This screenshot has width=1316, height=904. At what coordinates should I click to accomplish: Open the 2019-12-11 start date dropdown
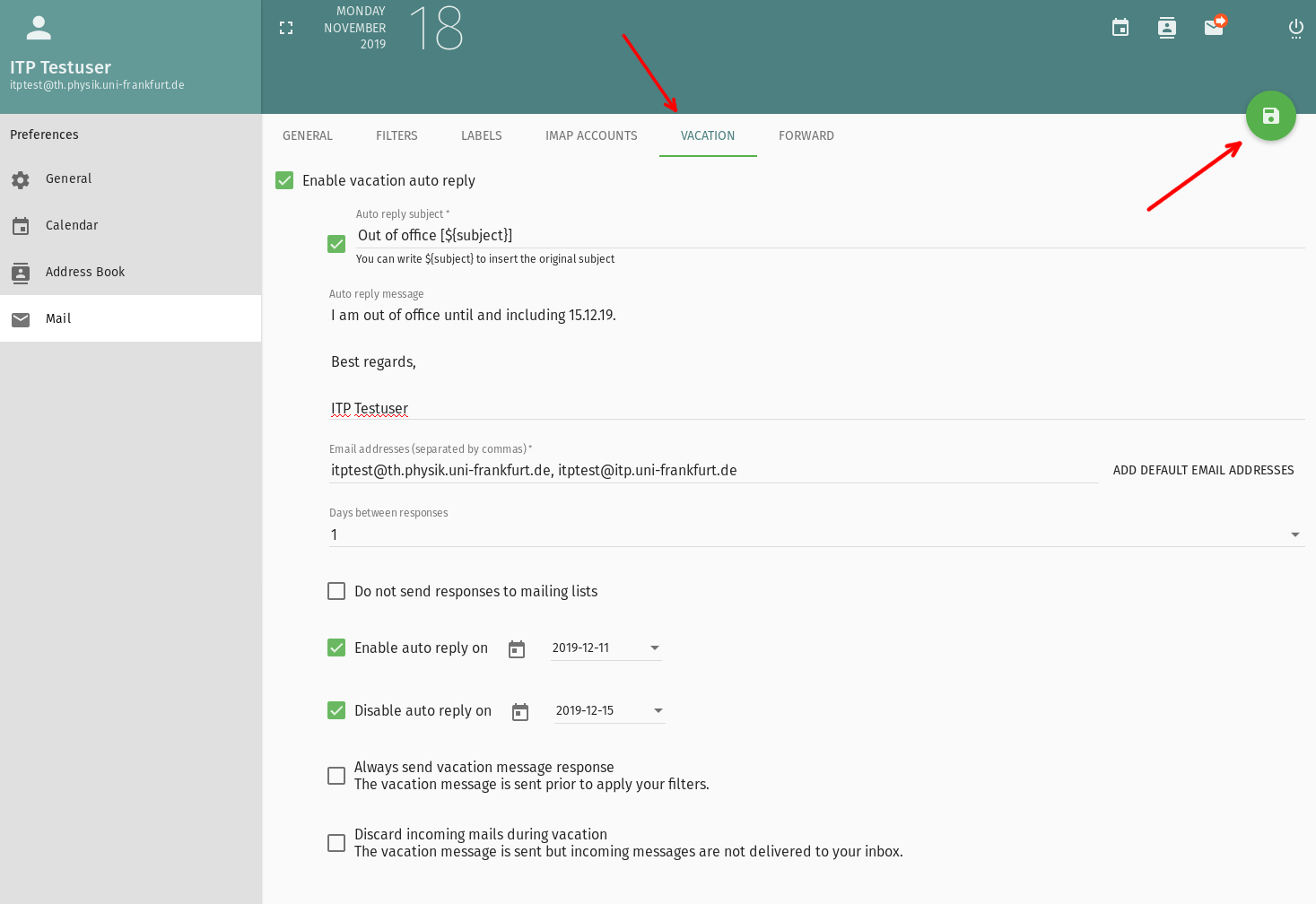(606, 648)
